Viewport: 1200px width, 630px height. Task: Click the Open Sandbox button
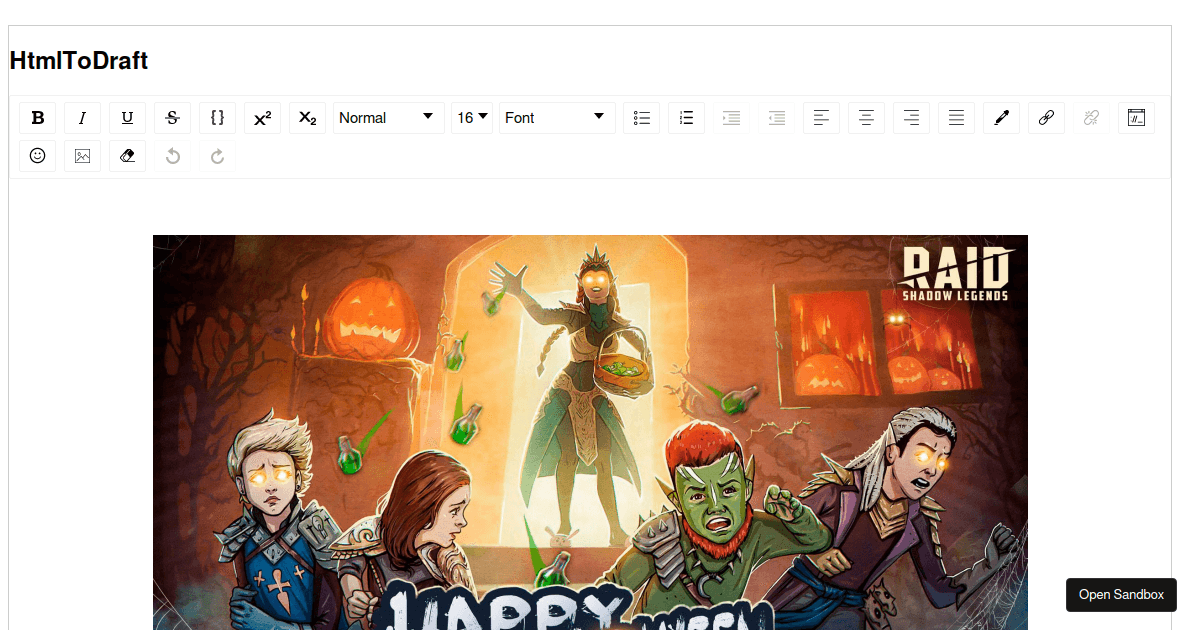click(x=1121, y=595)
